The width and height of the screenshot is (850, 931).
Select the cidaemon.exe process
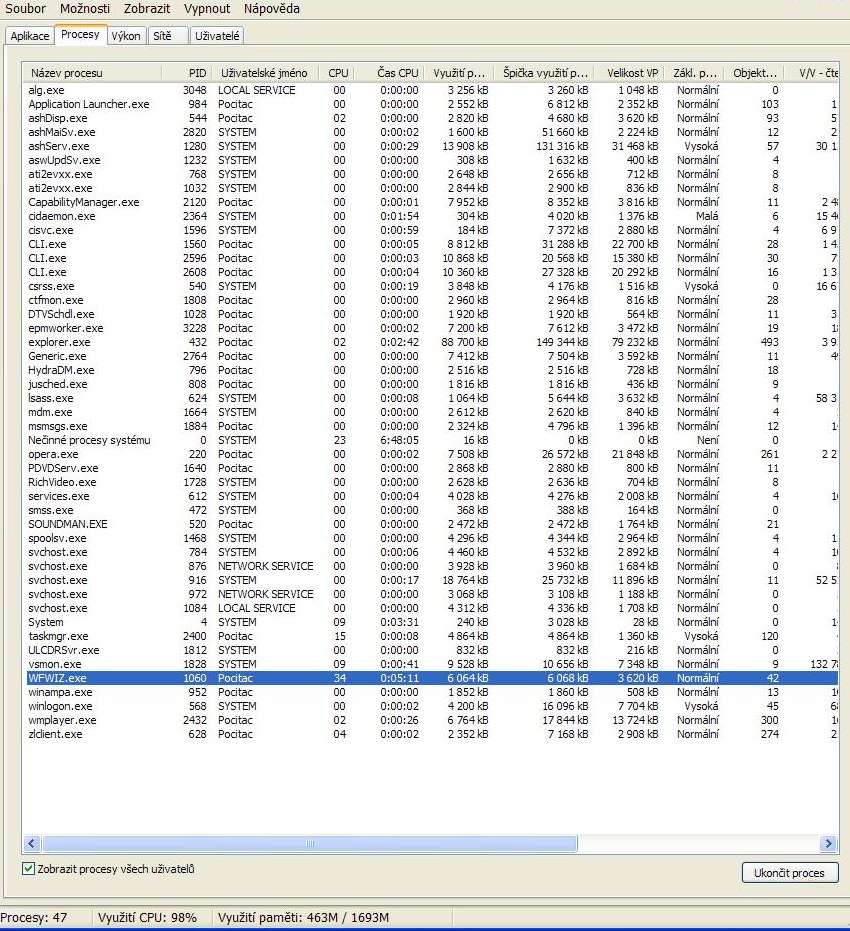pyautogui.click(x=432, y=216)
